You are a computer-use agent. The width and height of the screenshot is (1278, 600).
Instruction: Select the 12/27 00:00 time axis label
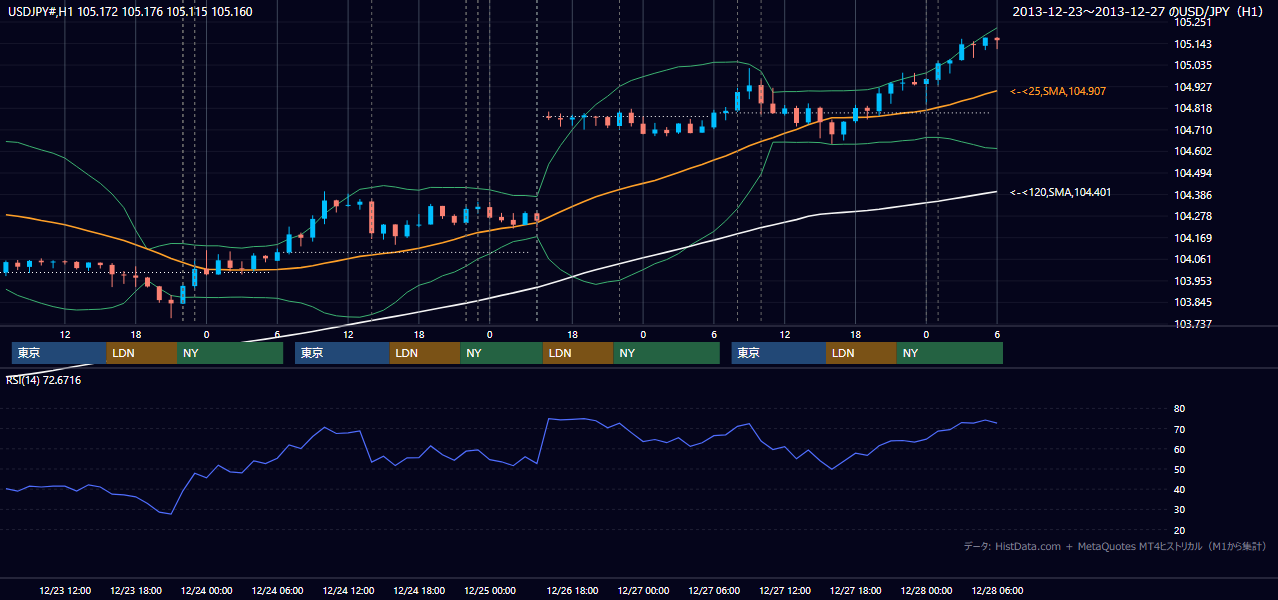[x=643, y=591]
